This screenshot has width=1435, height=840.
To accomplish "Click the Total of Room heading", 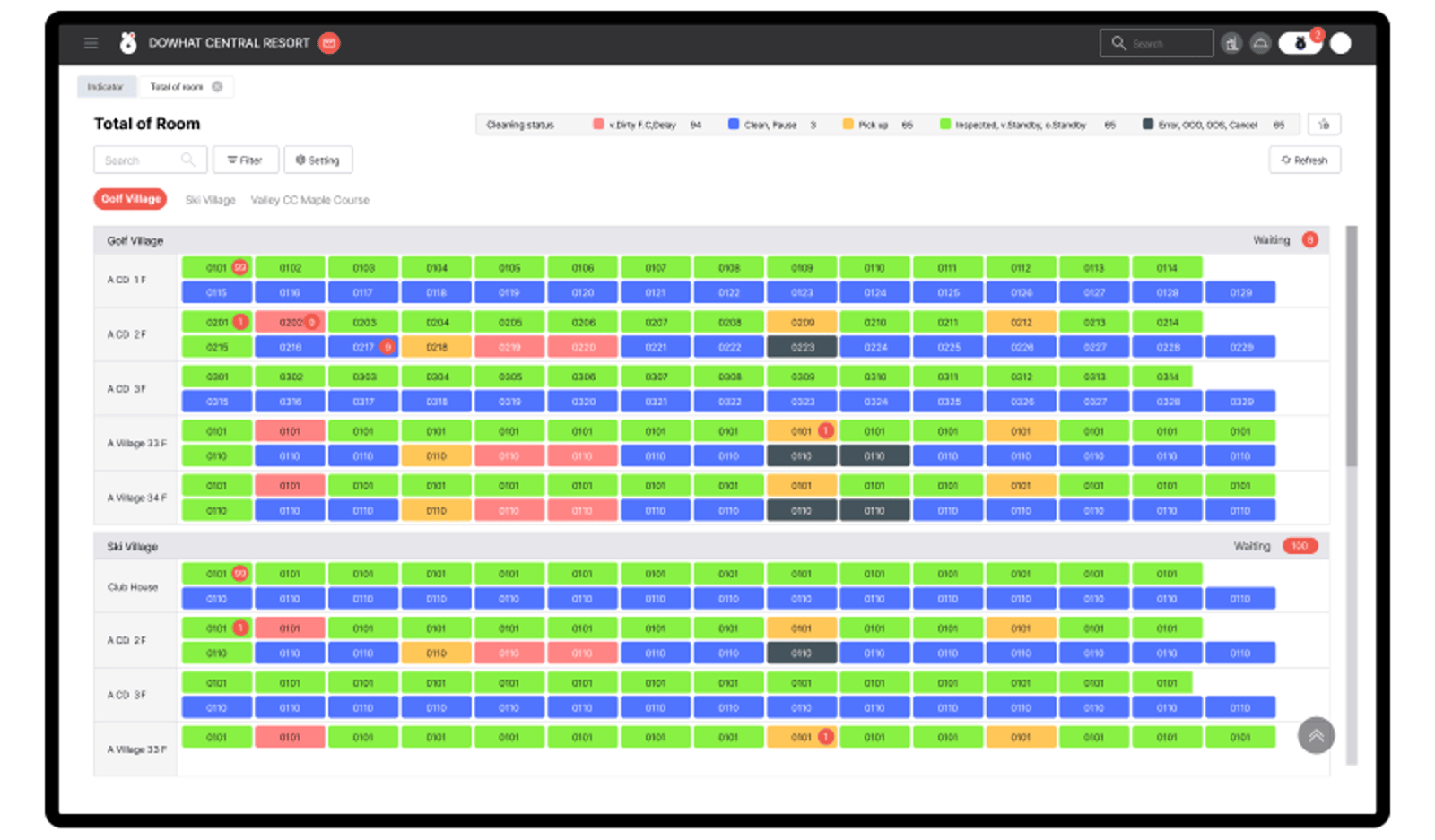I will click(x=147, y=124).
